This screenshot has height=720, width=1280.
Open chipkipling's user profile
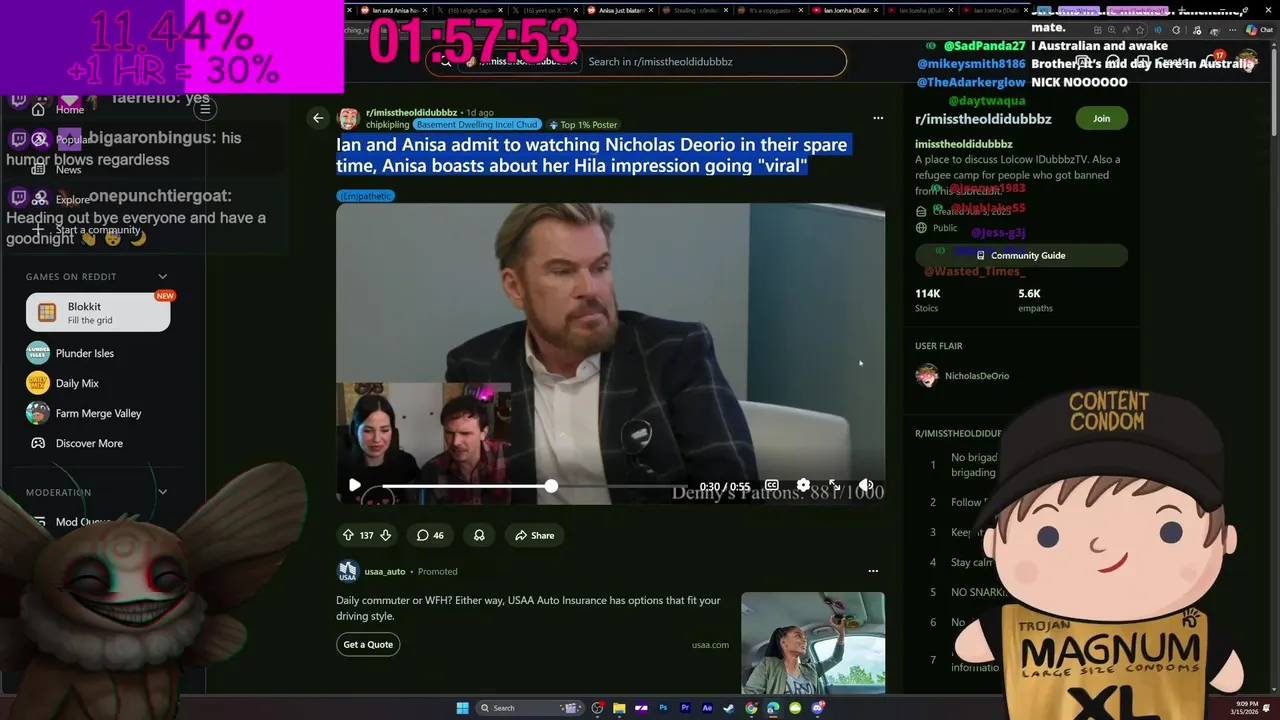(387, 125)
